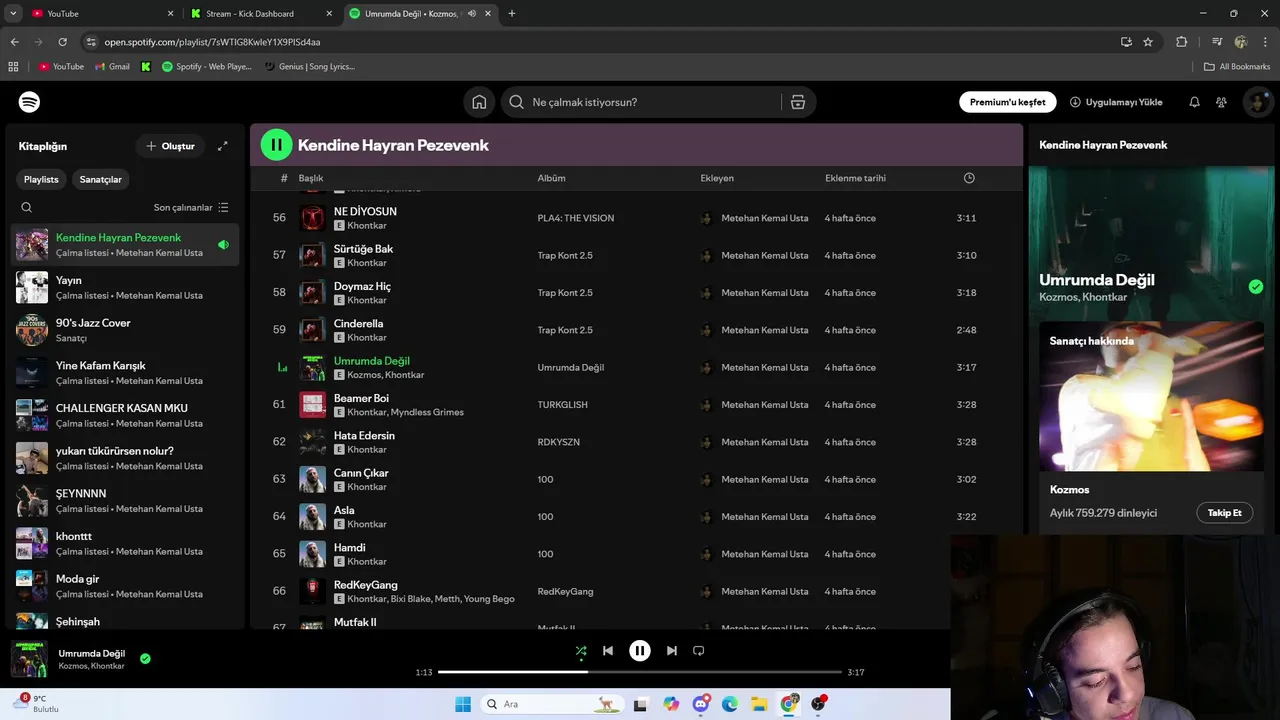This screenshot has height=720, width=1280.
Task: Reload the browser page
Action: coord(62,42)
